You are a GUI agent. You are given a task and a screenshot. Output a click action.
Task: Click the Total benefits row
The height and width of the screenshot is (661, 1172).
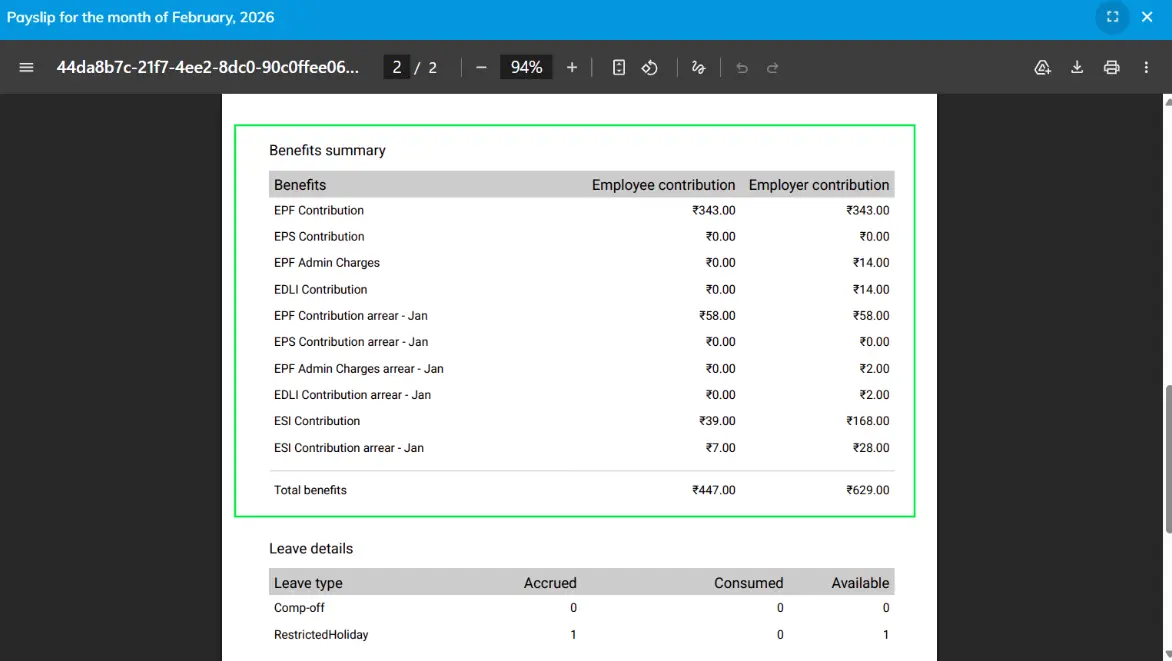(x=582, y=490)
